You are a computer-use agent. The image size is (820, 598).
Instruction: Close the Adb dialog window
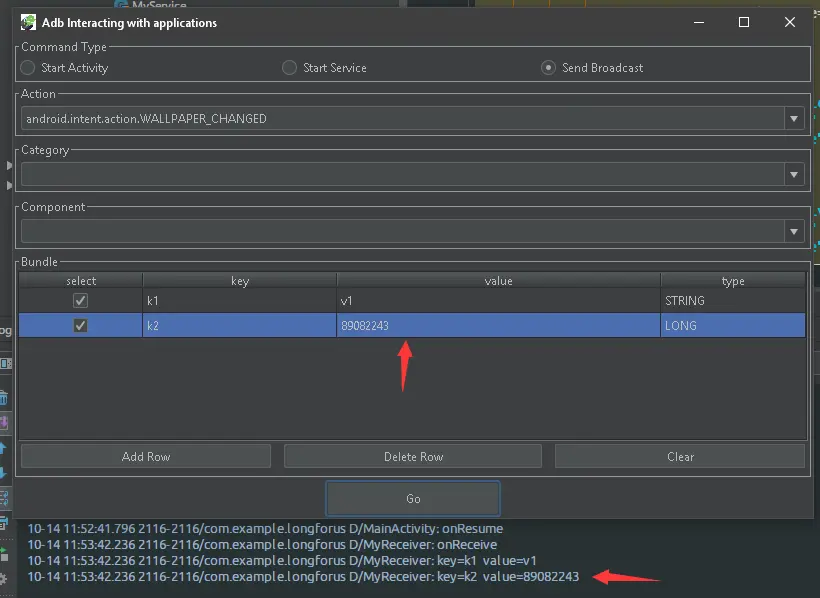coord(790,22)
